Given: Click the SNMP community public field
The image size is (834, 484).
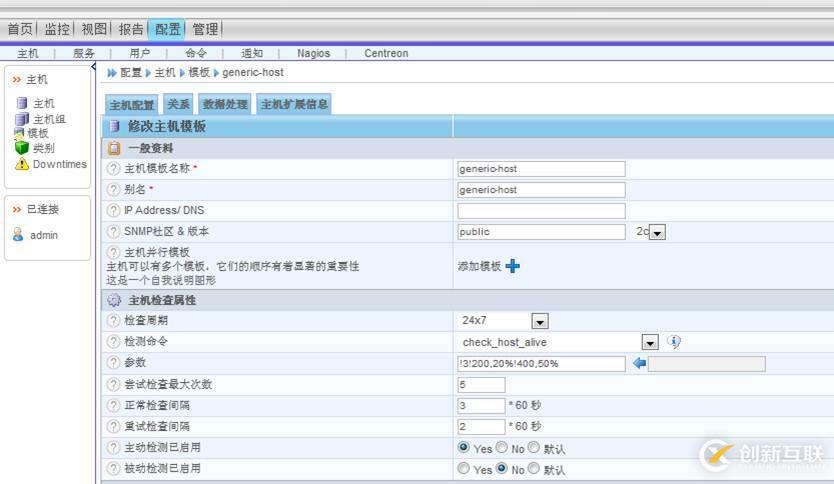Looking at the screenshot, I should (541, 232).
